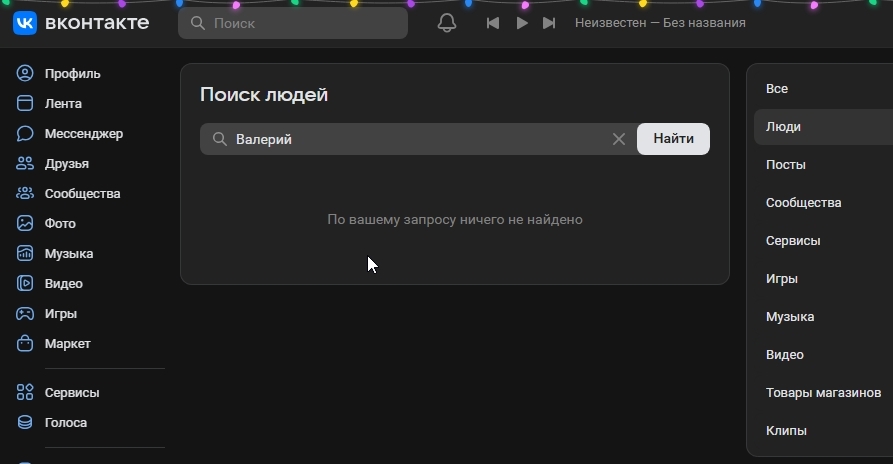
Task: Open Игры in left sidebar
Action: click(x=60, y=314)
